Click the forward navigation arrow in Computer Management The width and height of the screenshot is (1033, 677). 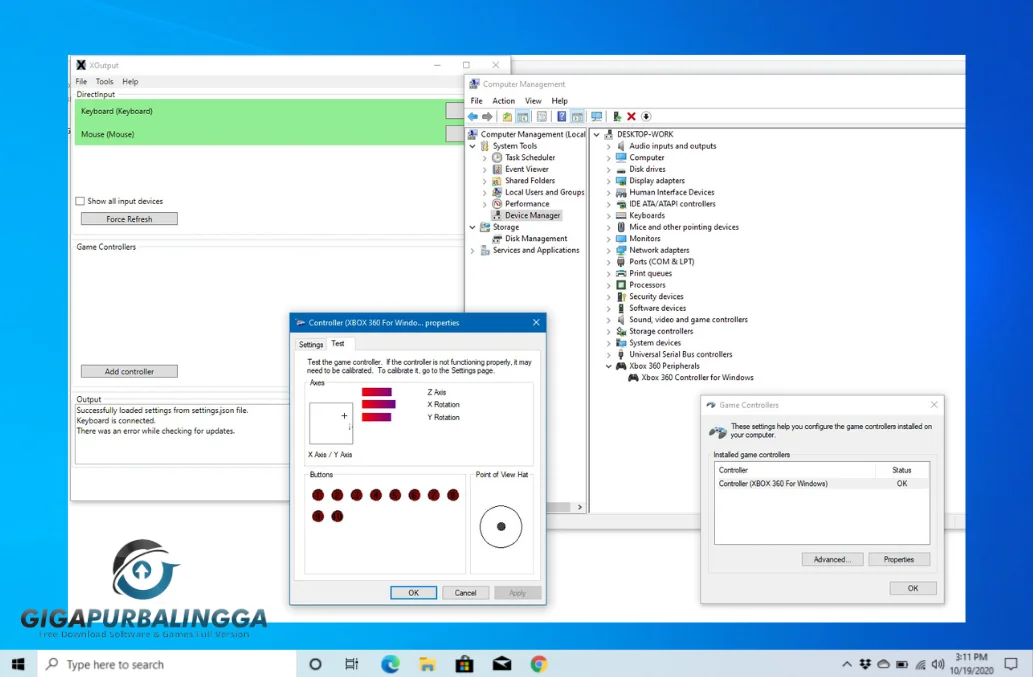pyautogui.click(x=487, y=116)
